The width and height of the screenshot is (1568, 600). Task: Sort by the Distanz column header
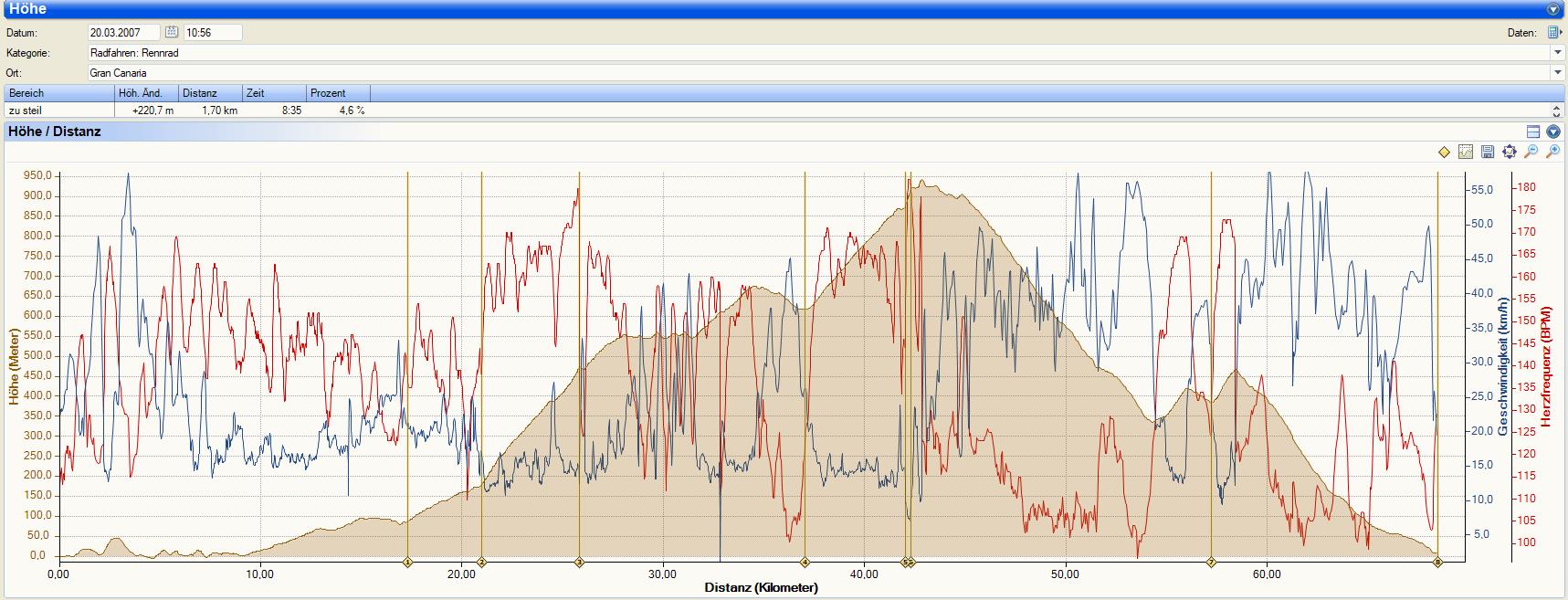(x=210, y=93)
